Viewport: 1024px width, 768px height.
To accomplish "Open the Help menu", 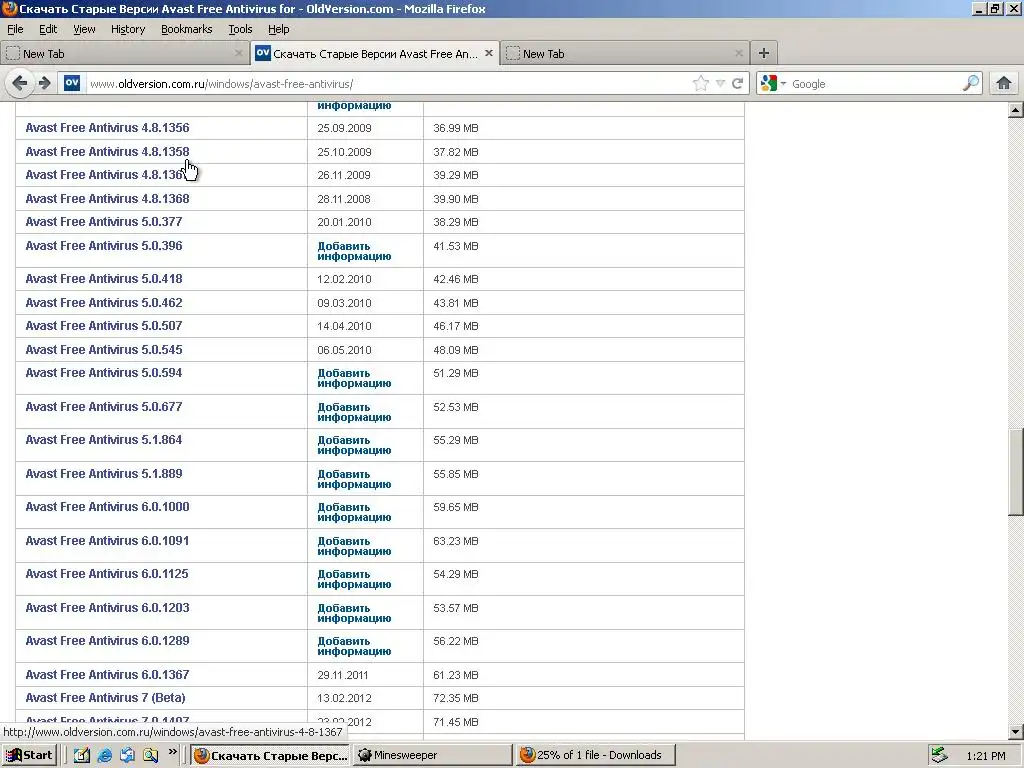I will click(x=278, y=29).
